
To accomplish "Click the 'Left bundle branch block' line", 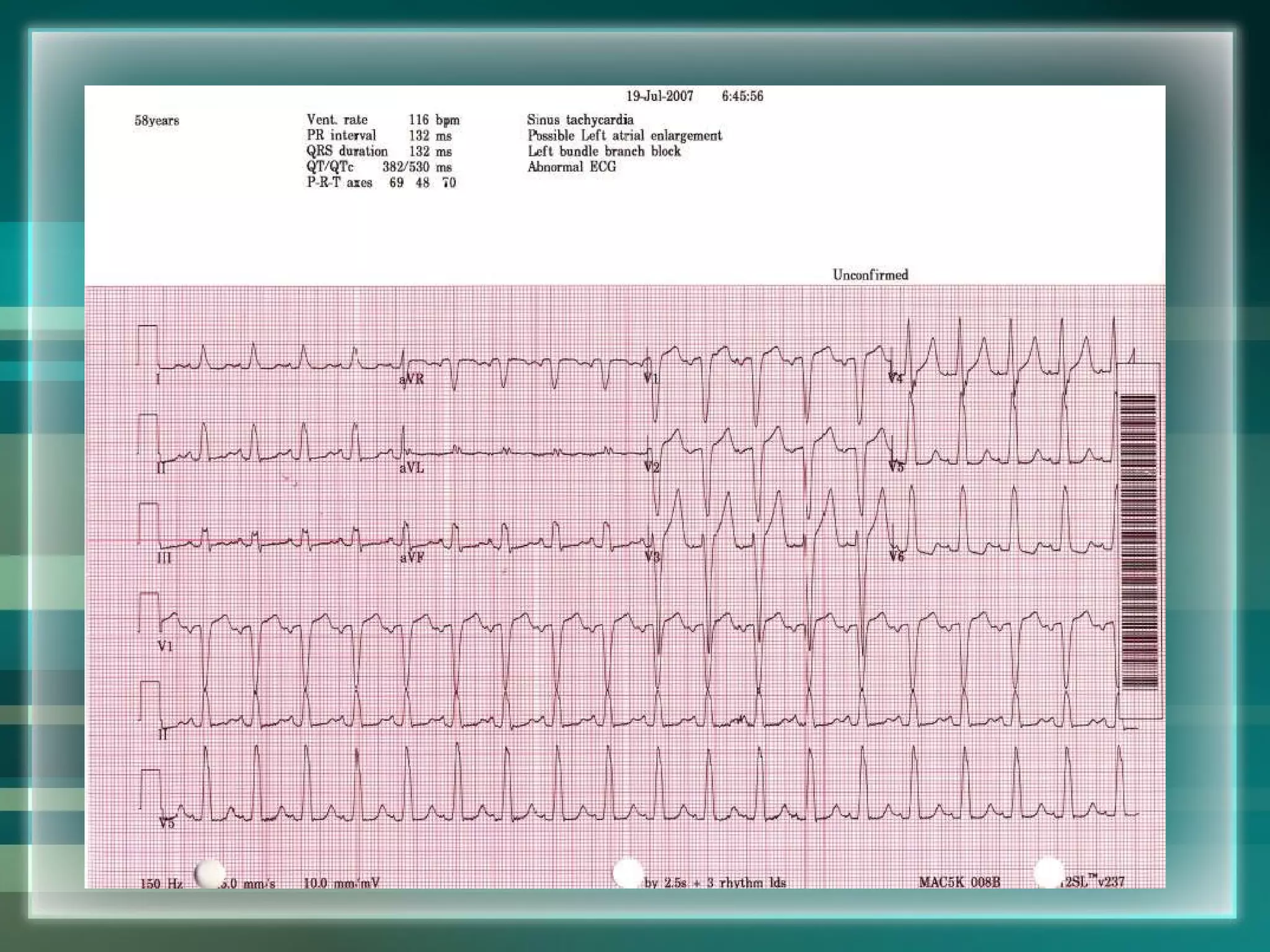I will click(x=604, y=151).
